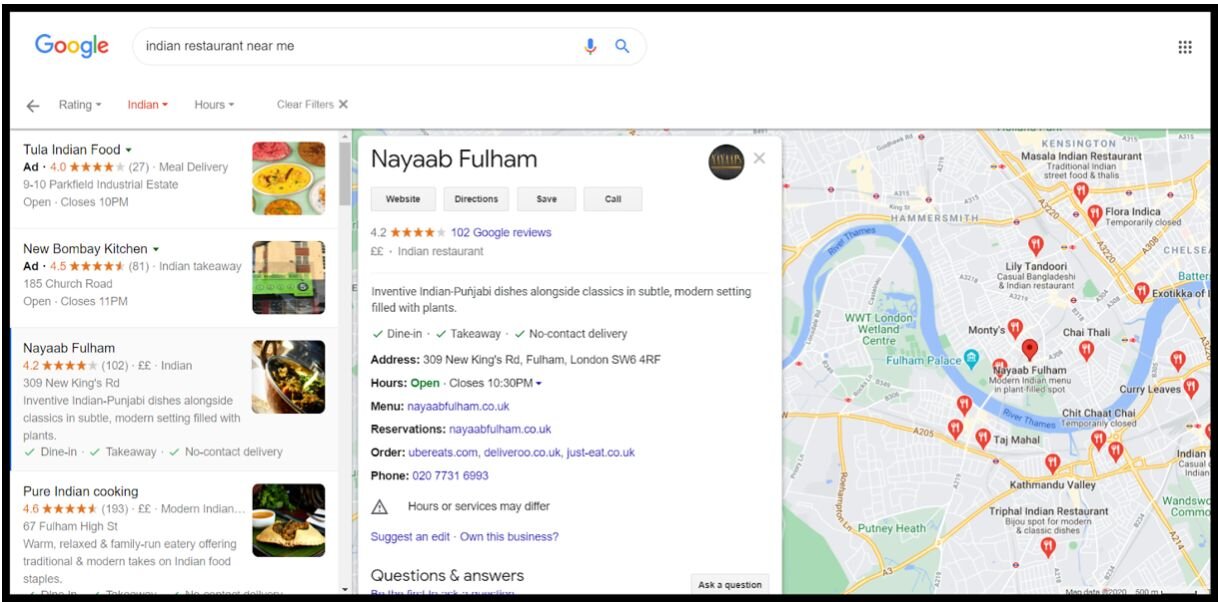Image resolution: width=1218 pixels, height=602 pixels.
Task: Select the Pure Indian cooking listing
Action: pos(81,491)
